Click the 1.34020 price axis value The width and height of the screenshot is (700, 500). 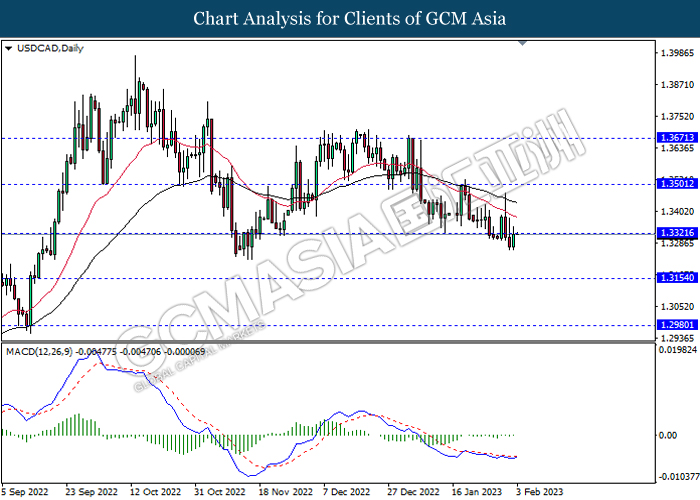pyautogui.click(x=677, y=211)
